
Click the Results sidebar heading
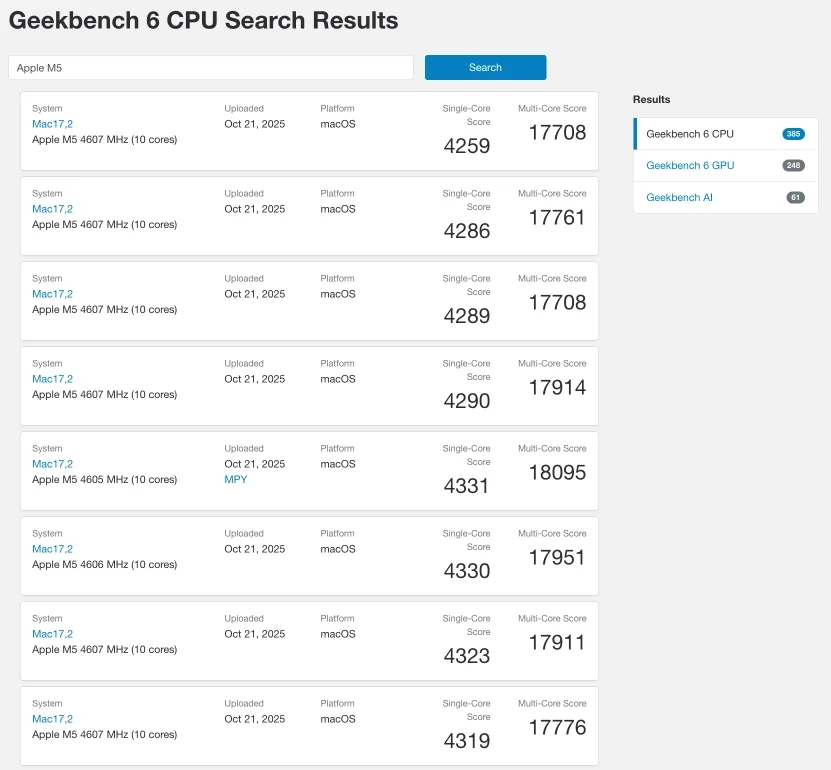coord(651,99)
